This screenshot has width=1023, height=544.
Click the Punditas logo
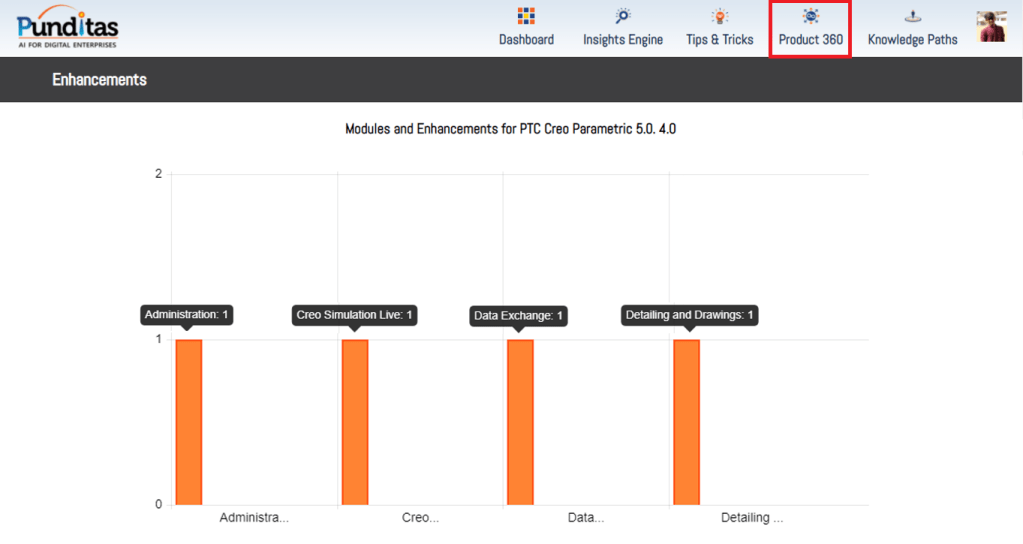(67, 27)
